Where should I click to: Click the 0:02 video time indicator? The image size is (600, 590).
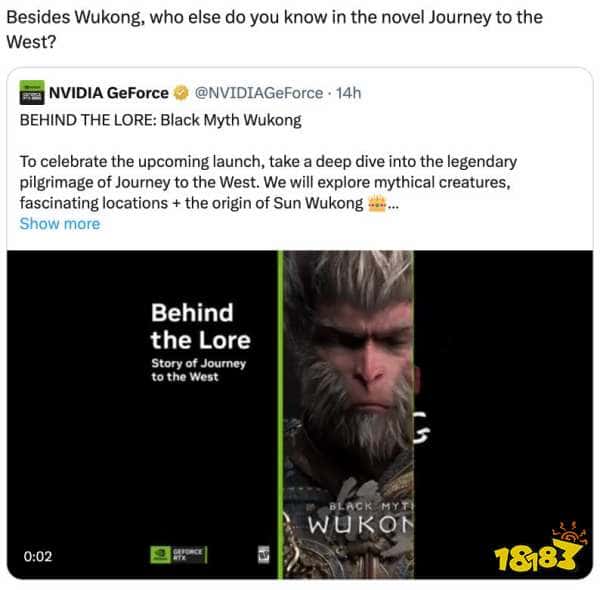(x=38, y=556)
